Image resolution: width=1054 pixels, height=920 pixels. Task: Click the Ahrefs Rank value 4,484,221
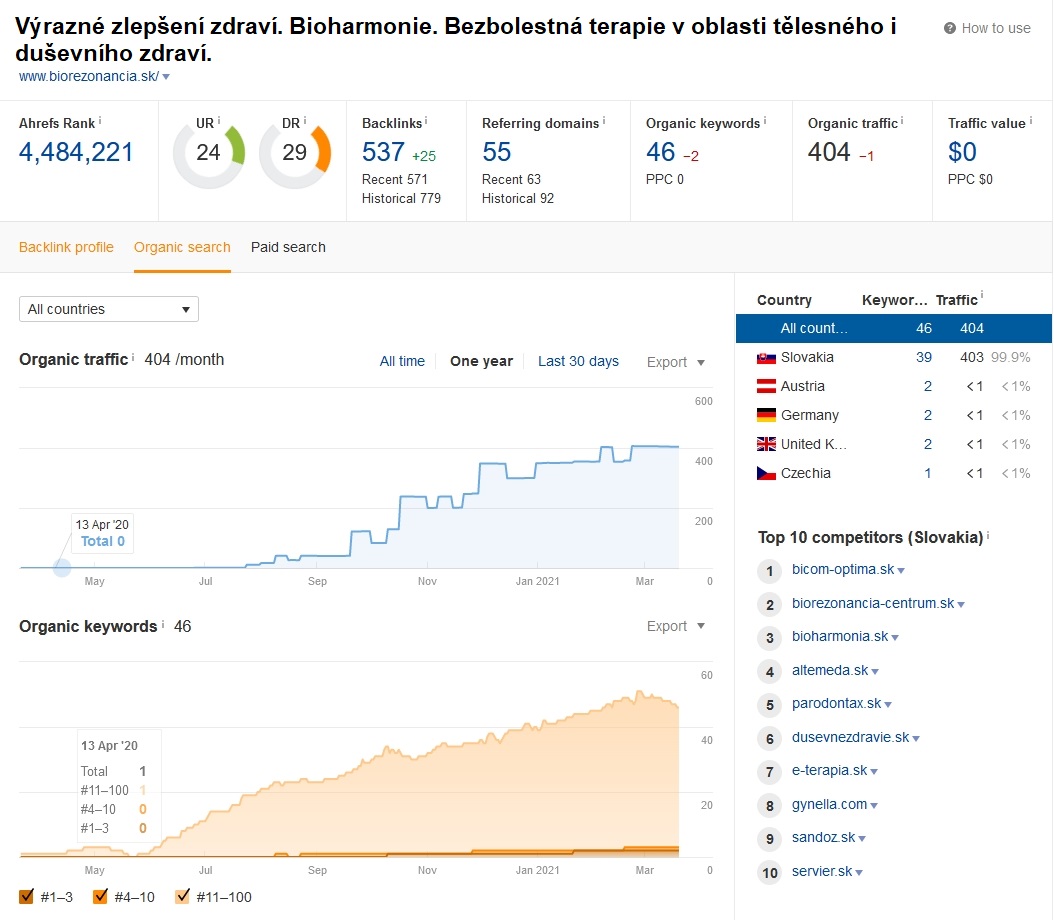[76, 152]
